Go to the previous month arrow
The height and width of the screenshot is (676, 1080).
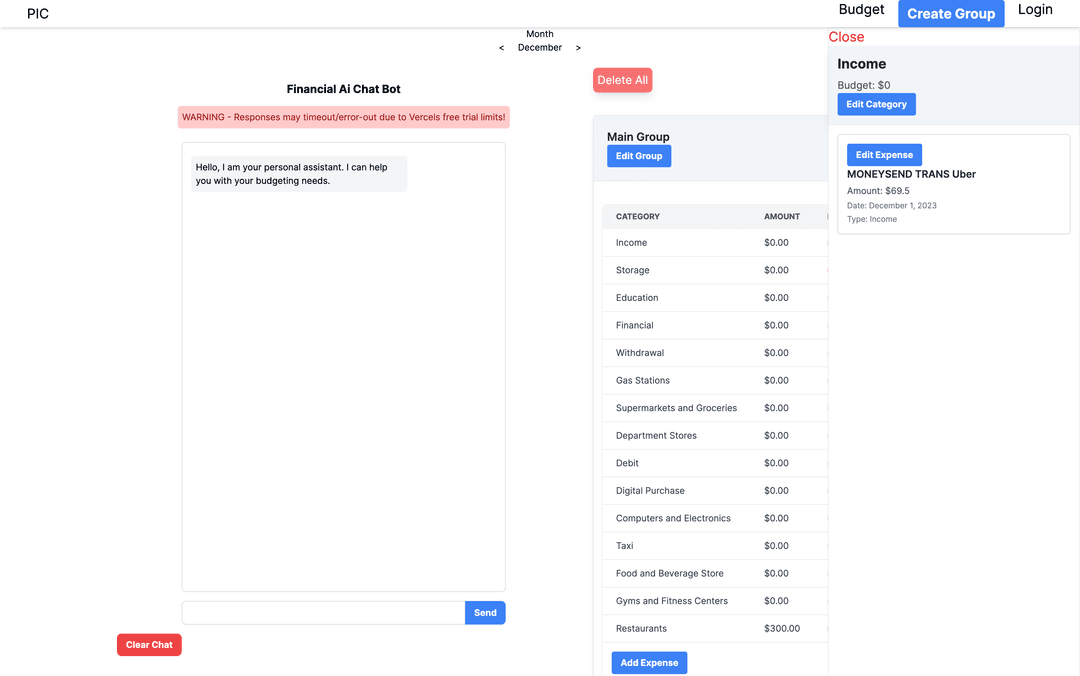pyautogui.click(x=501, y=48)
